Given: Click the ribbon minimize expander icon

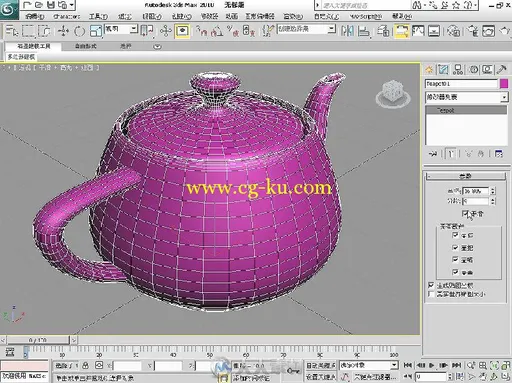Looking at the screenshot, I should 157,47.
